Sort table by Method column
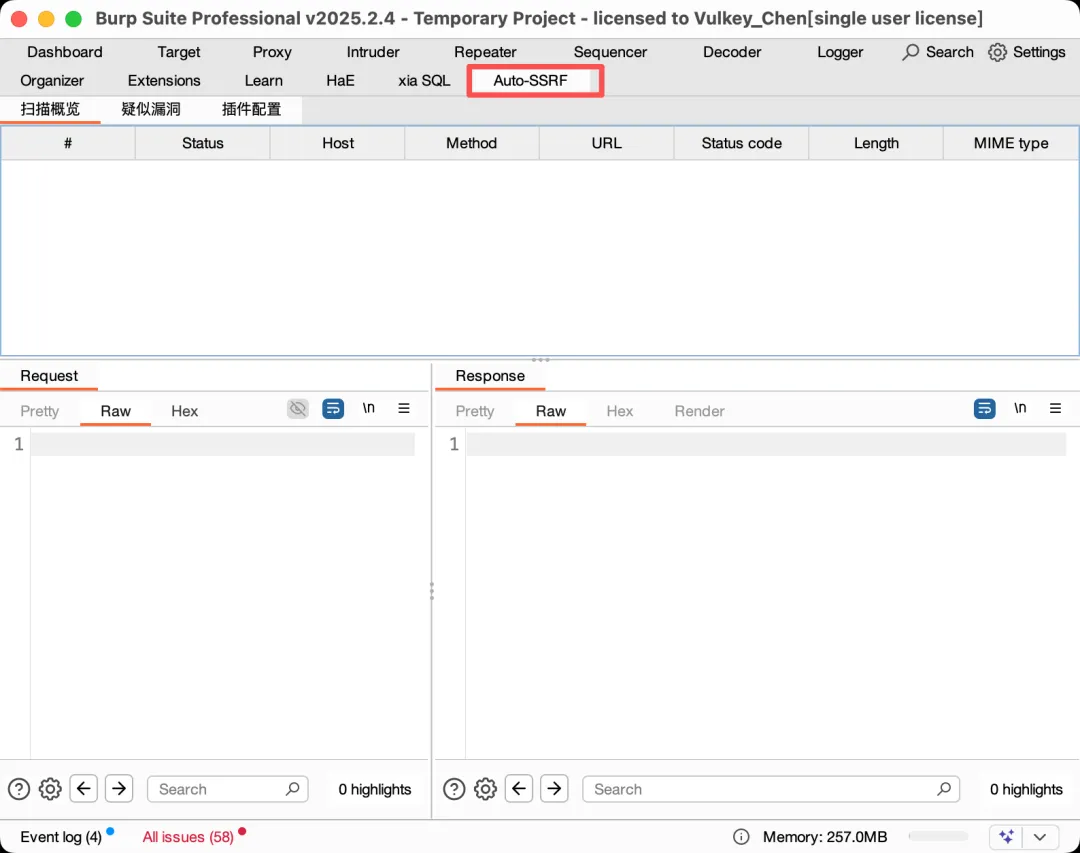 [x=472, y=143]
